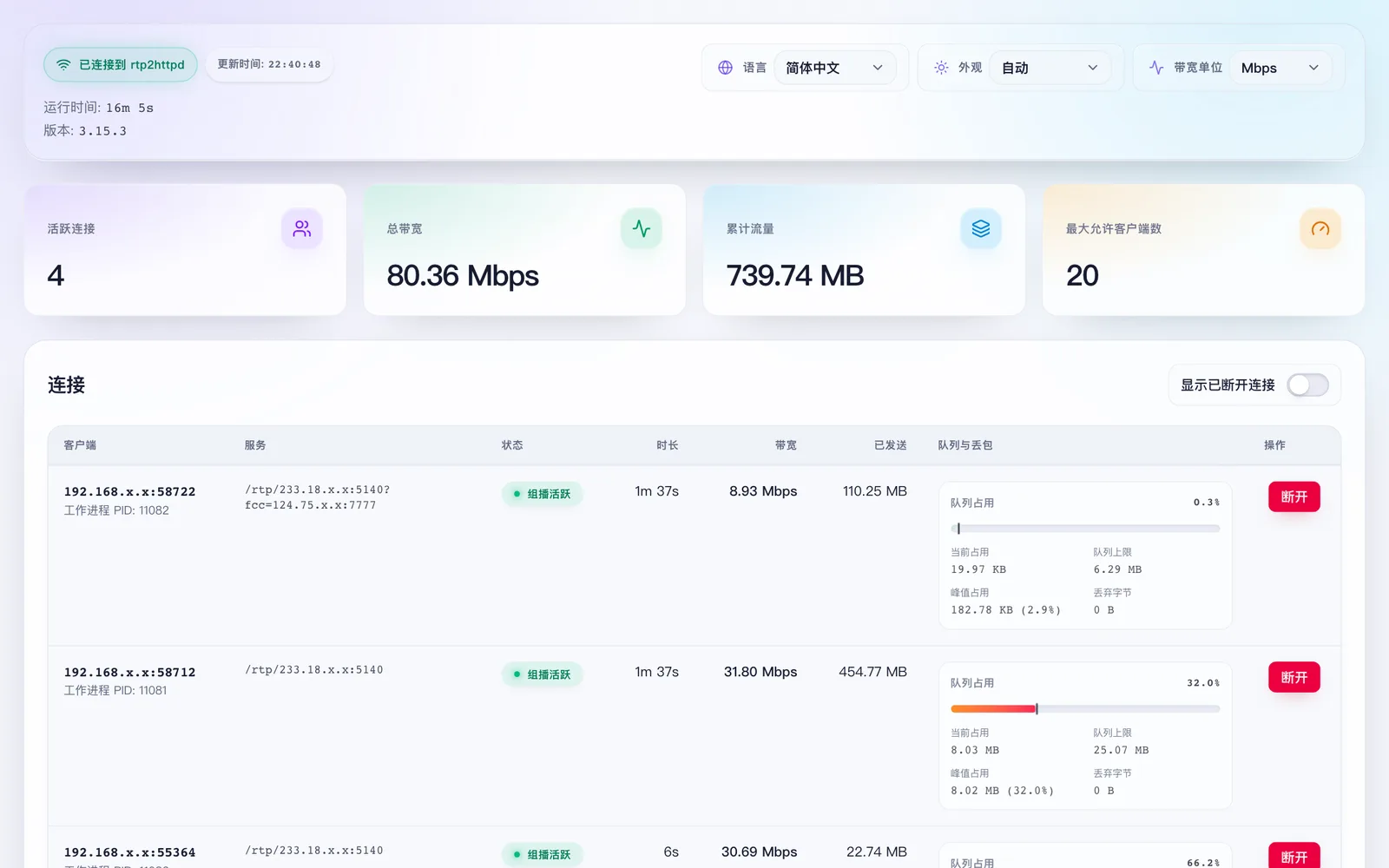Click the 80.36 Mbps total bandwidth value
The image size is (1389, 868).
click(x=463, y=276)
